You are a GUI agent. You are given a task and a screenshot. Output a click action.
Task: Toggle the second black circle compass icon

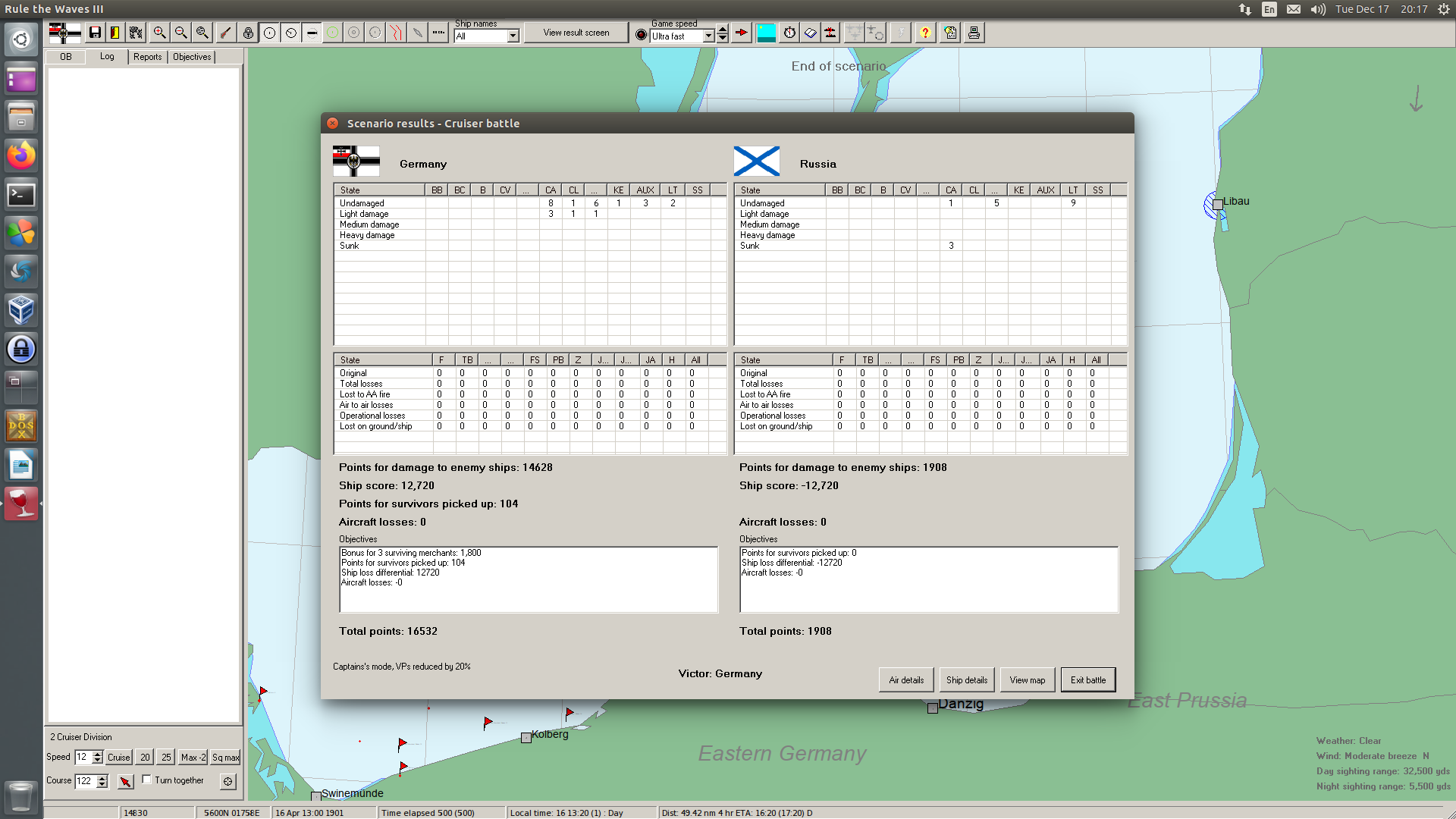[290, 33]
